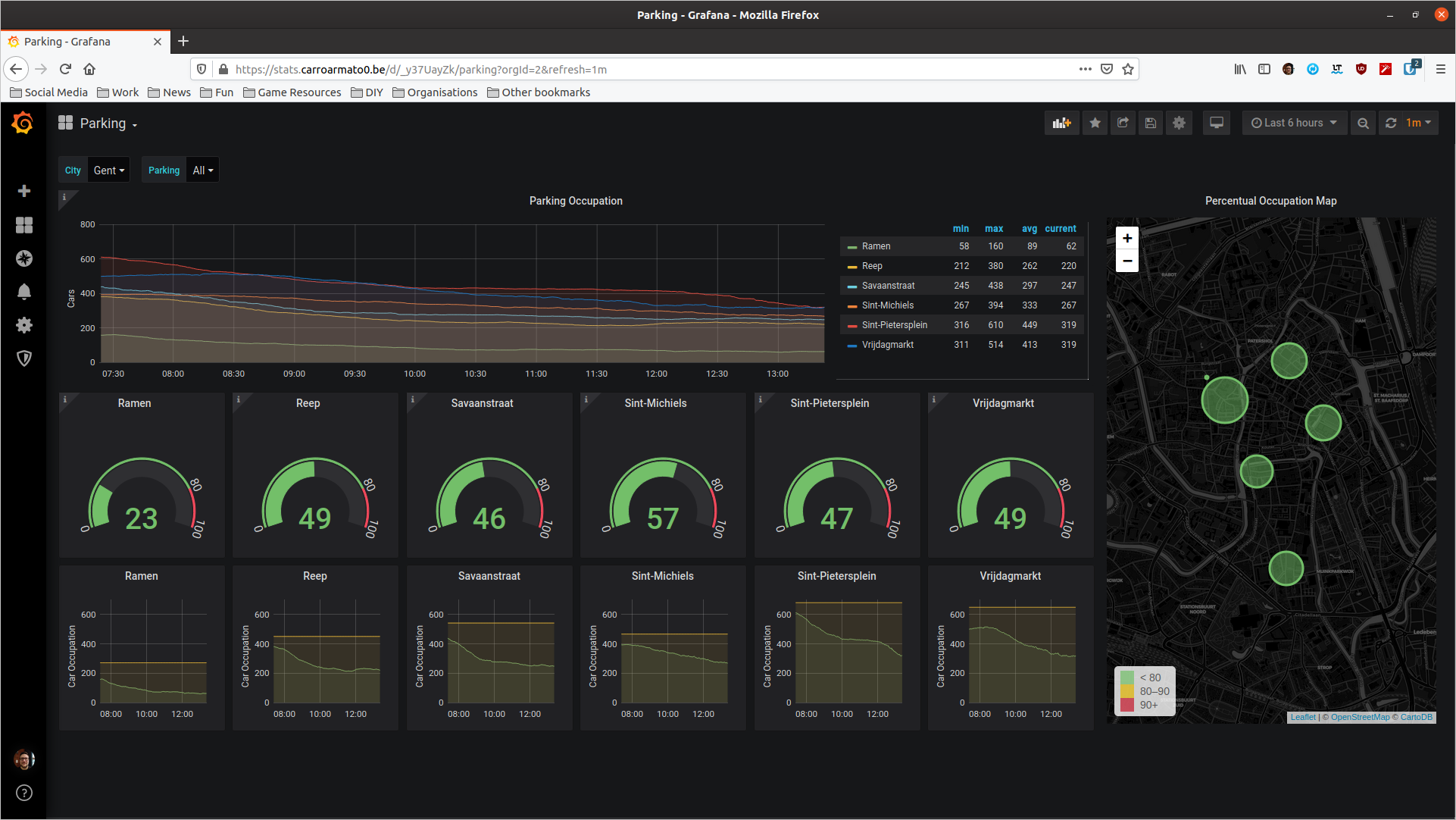
Task: Open the Alerting bell icon in the sidebar
Action: tap(24, 292)
